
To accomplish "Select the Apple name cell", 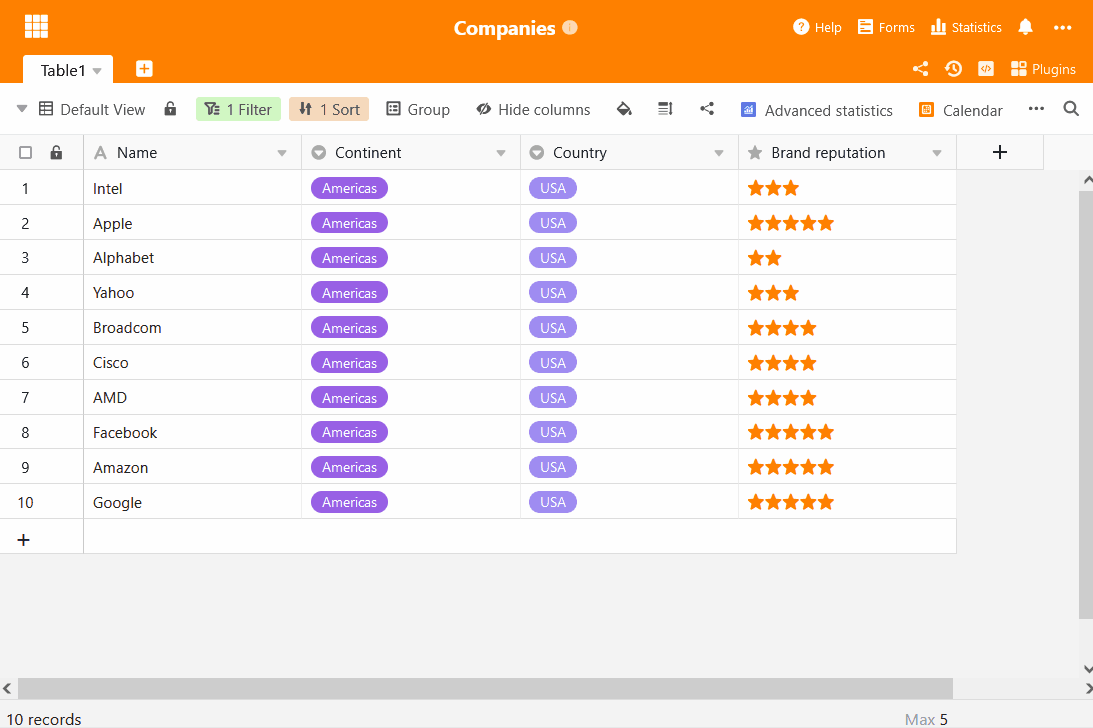I will 192,223.
